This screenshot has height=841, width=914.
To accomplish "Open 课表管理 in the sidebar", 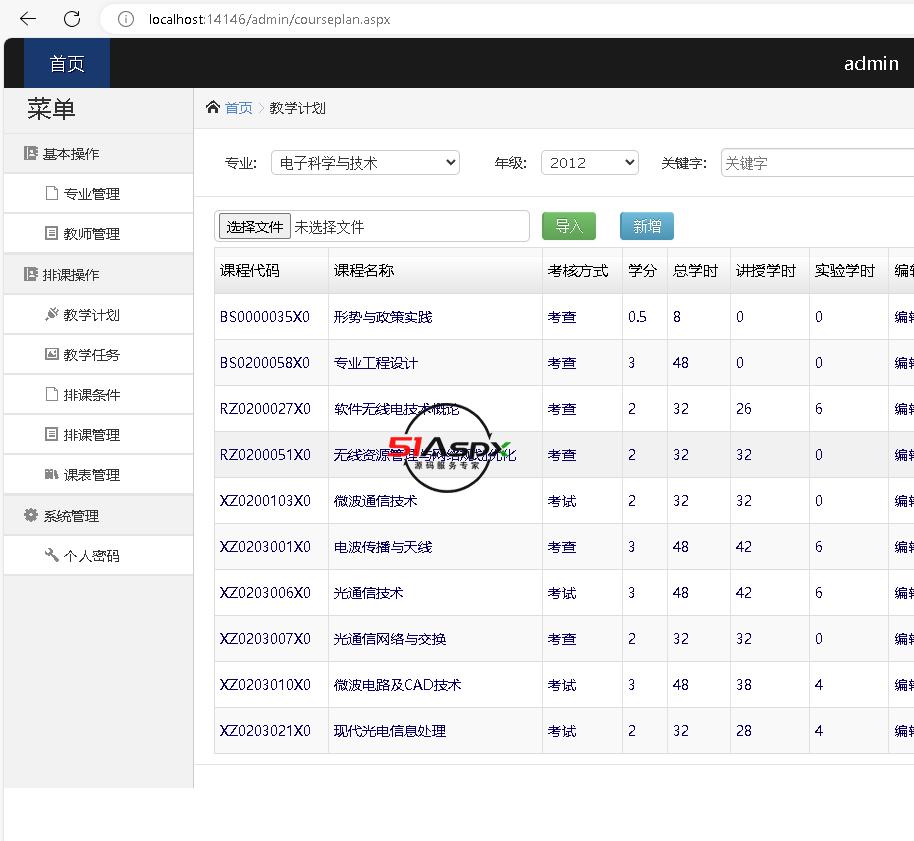I will pyautogui.click(x=91, y=475).
